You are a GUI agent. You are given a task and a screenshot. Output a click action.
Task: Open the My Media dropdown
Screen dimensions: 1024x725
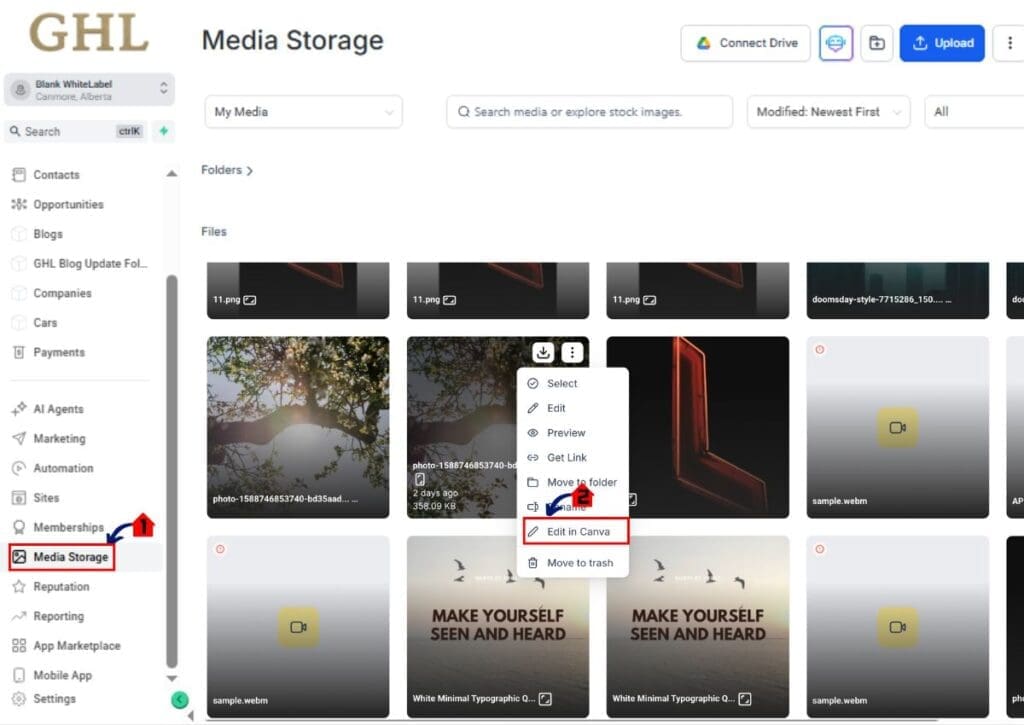(x=303, y=111)
